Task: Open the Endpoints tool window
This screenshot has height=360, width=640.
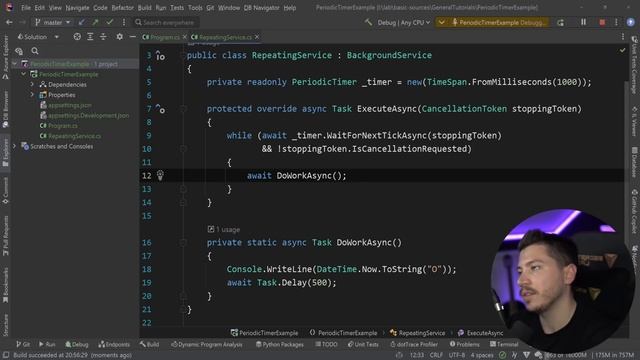Action: point(114,344)
